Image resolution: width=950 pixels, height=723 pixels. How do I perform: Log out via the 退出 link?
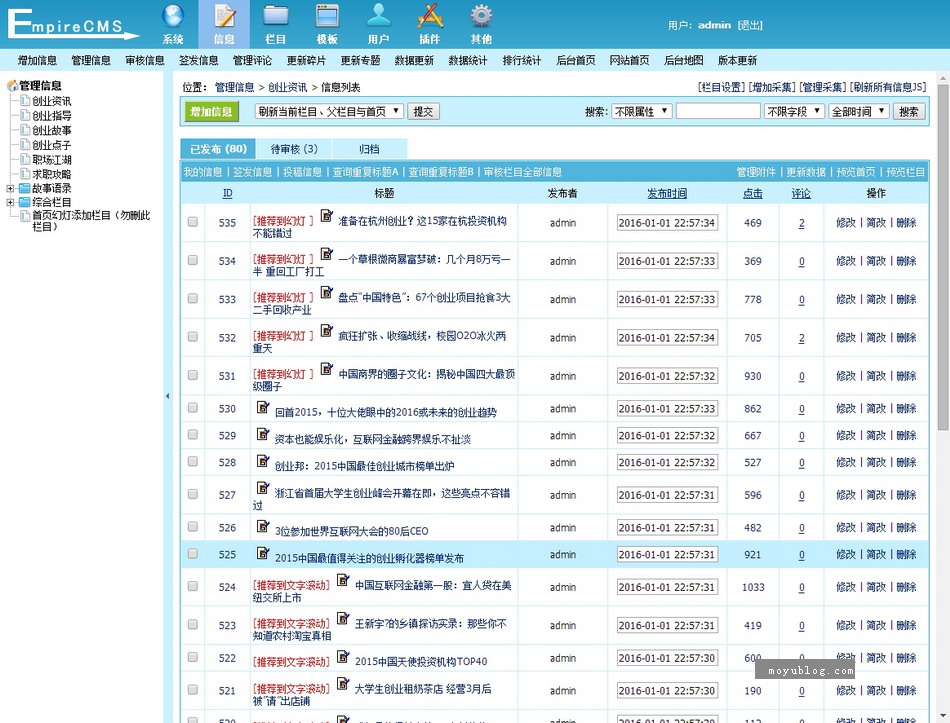tap(750, 25)
